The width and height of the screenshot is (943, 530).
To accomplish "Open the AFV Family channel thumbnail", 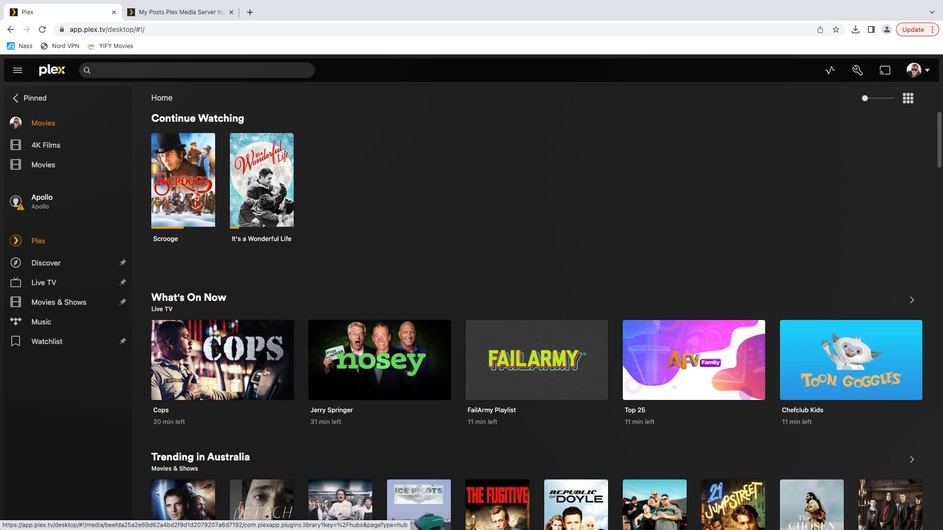I will click(x=693, y=360).
